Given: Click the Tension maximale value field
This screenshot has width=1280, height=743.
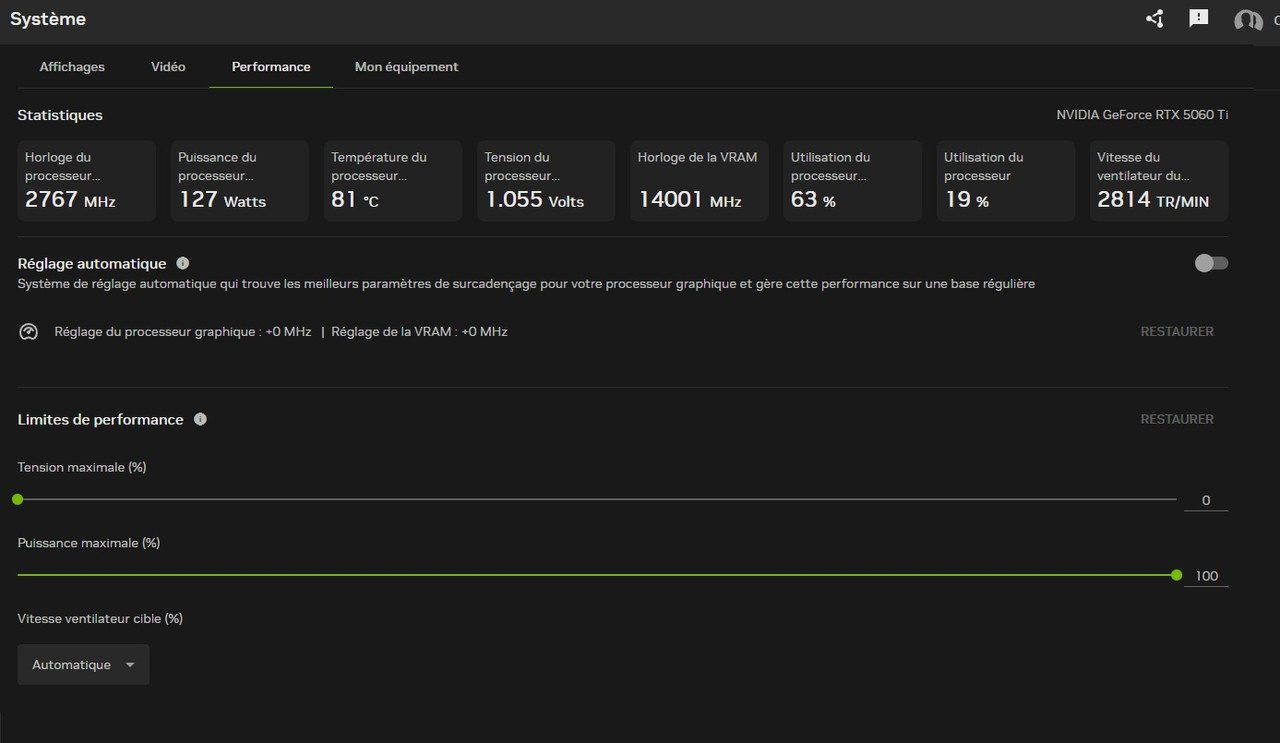Looking at the screenshot, I should pos(1205,499).
